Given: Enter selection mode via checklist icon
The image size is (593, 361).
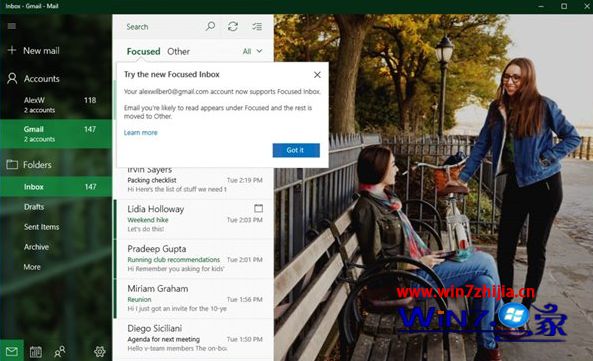Looking at the screenshot, I should click(x=257, y=26).
